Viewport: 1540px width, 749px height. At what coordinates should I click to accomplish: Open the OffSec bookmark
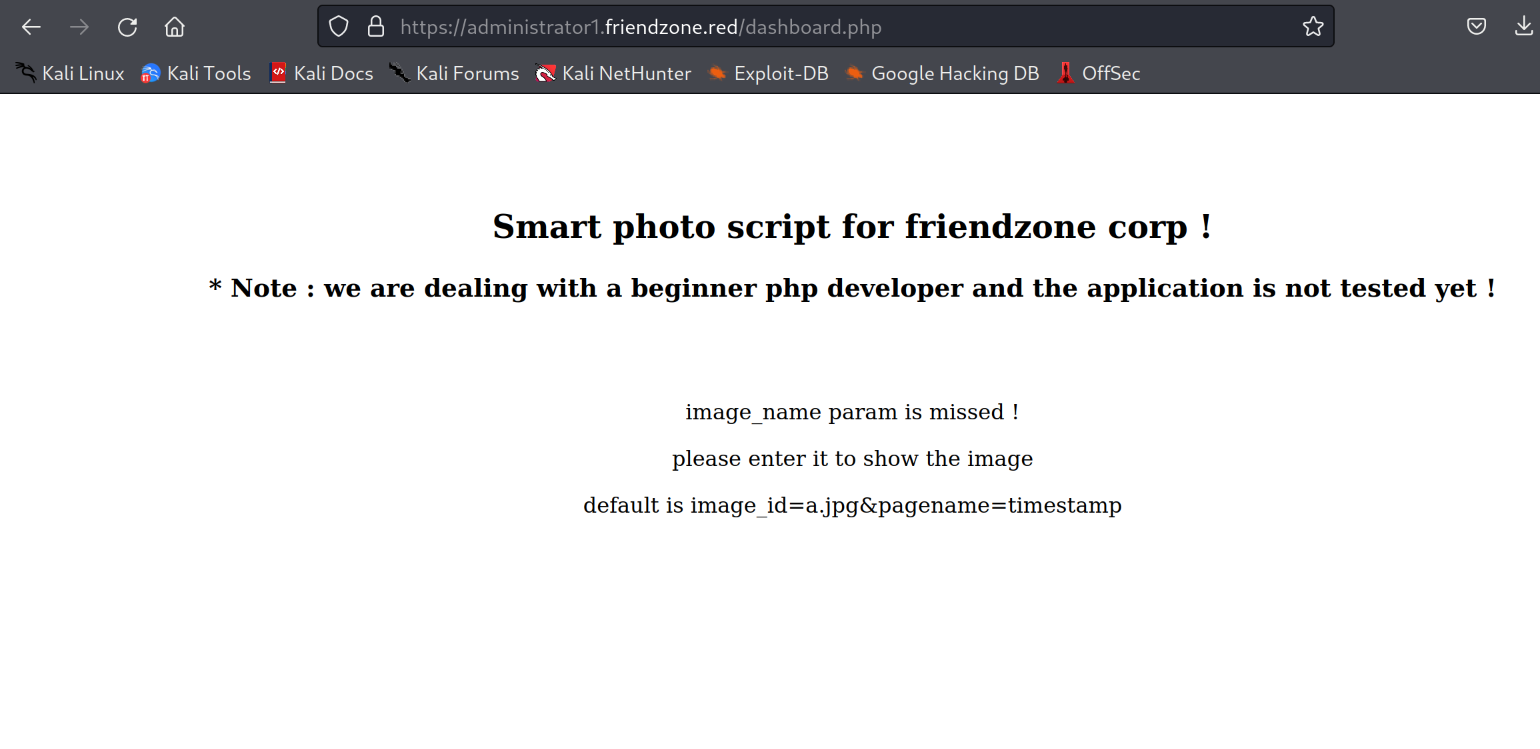1098,73
